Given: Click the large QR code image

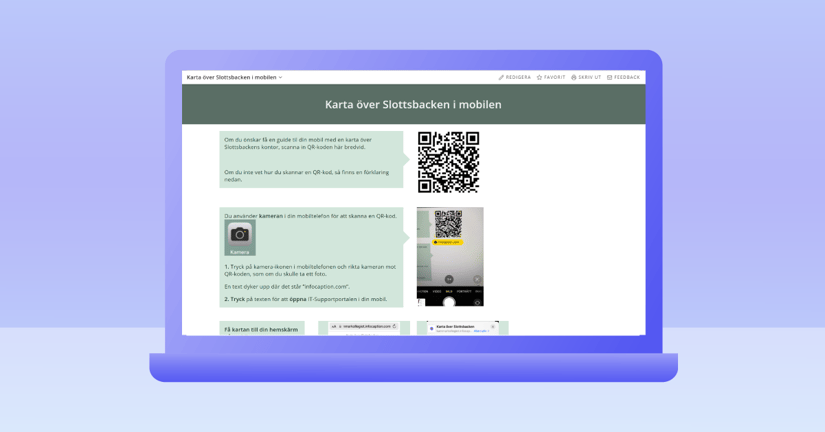Looking at the screenshot, I should (448, 162).
